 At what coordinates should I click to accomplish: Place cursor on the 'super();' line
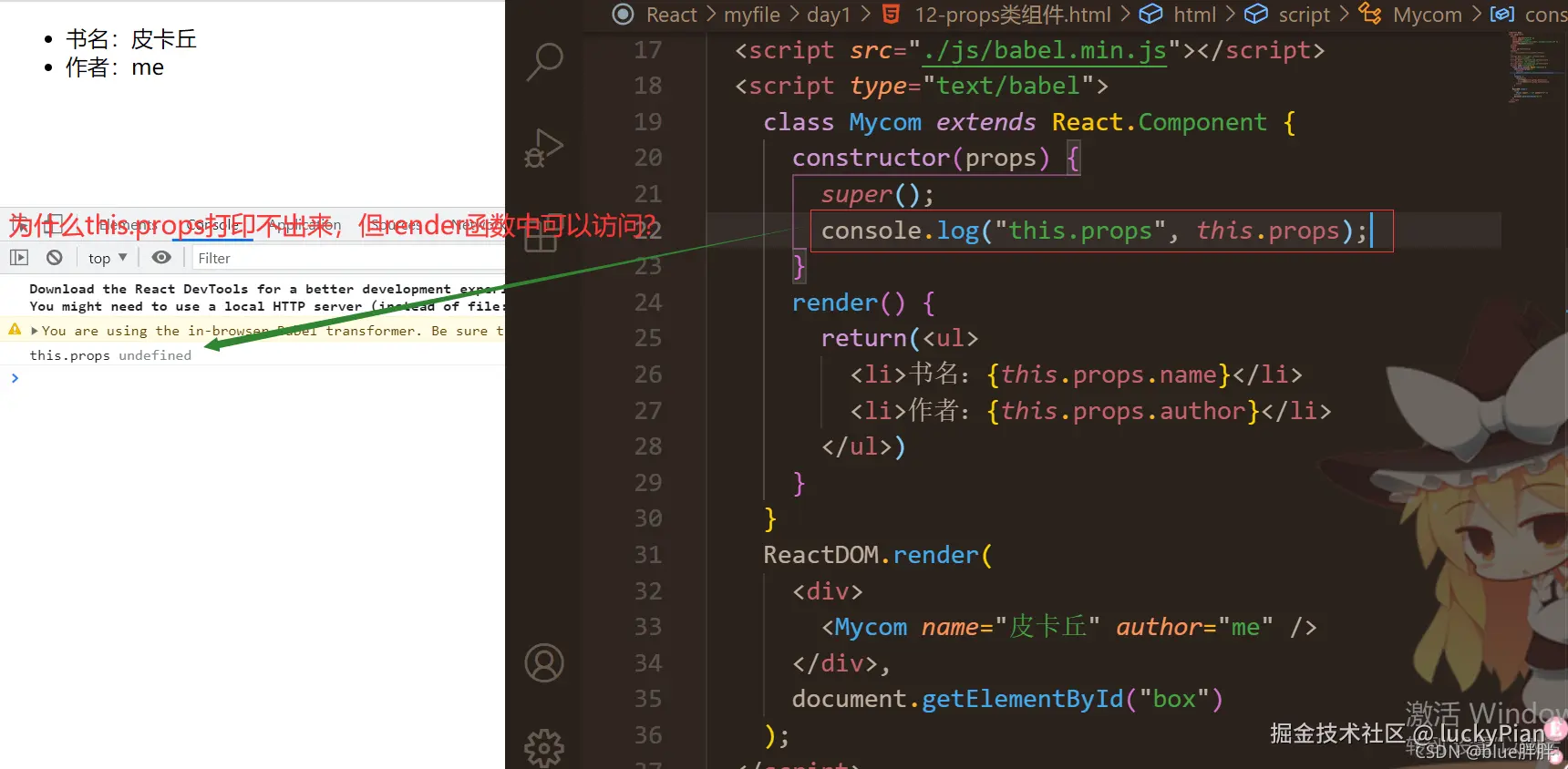click(877, 194)
